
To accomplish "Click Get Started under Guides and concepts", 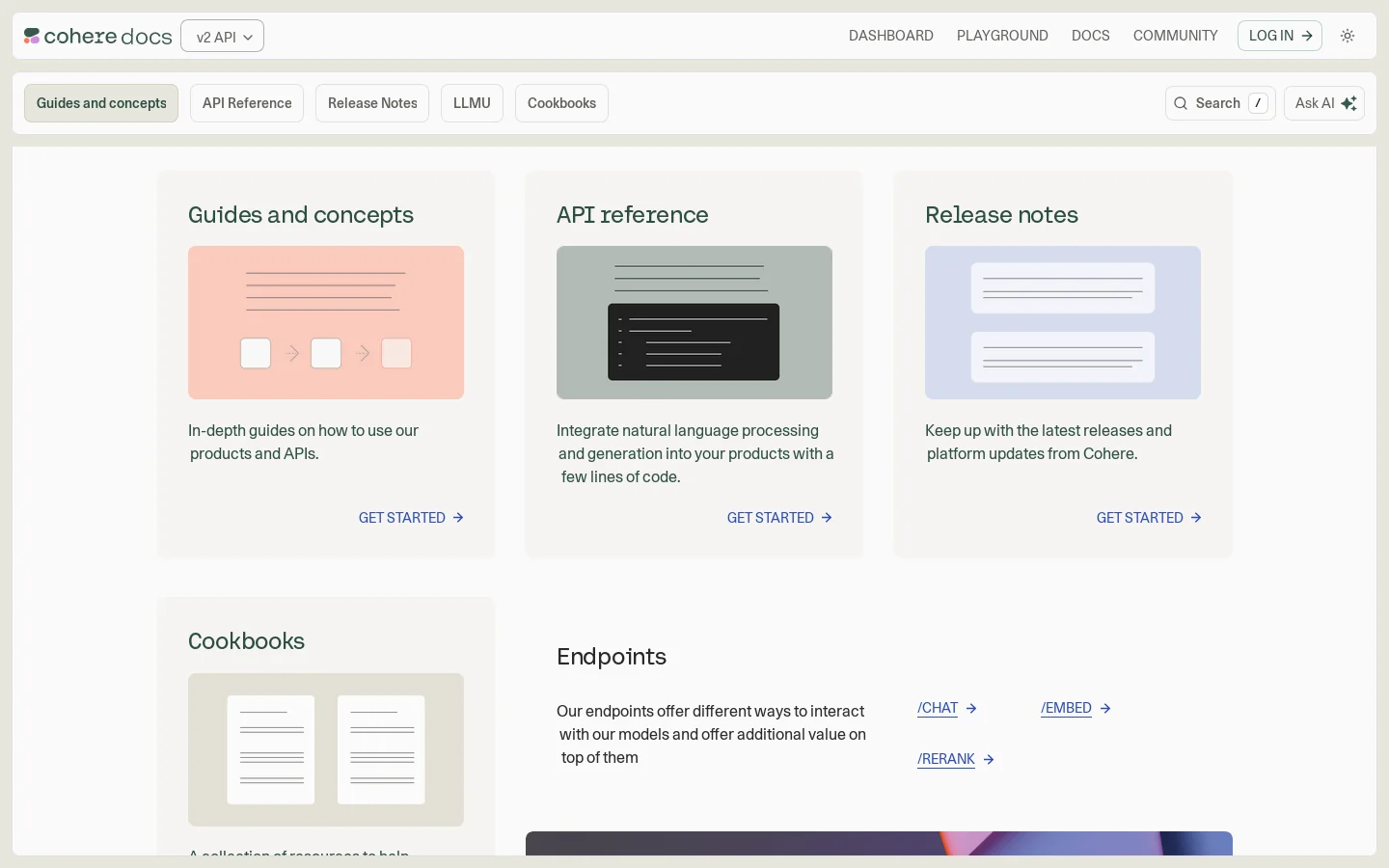I will pyautogui.click(x=411, y=518).
